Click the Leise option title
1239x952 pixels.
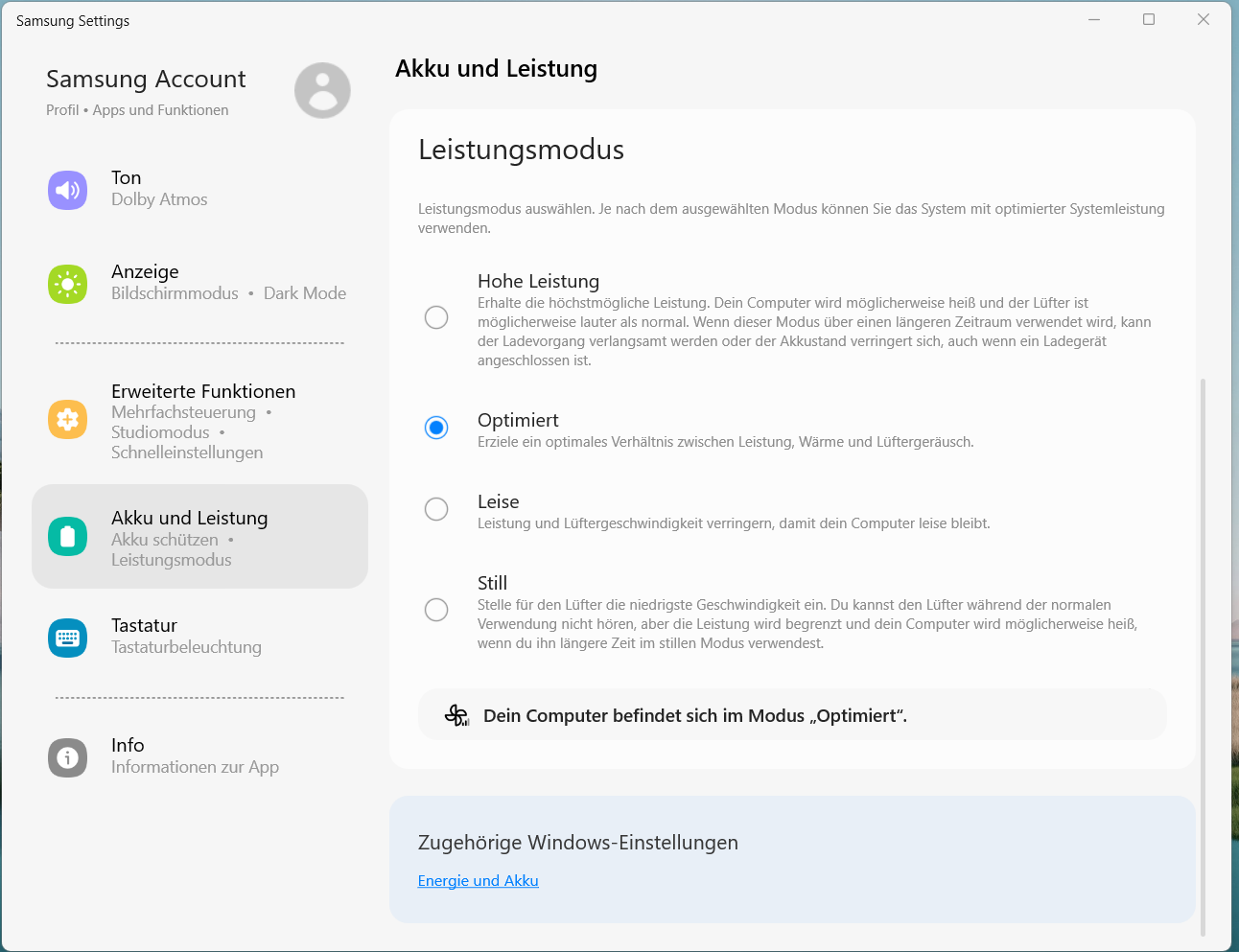point(498,501)
